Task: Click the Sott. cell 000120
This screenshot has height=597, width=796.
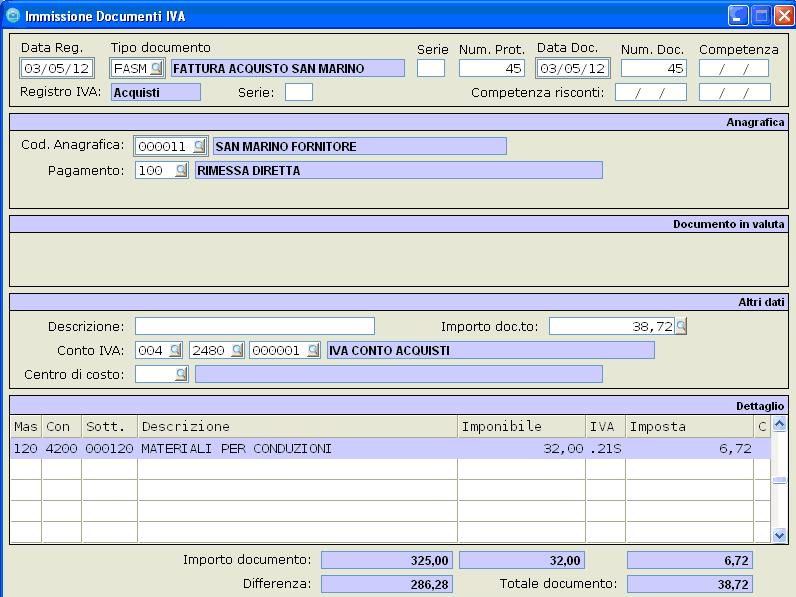Action: point(109,448)
